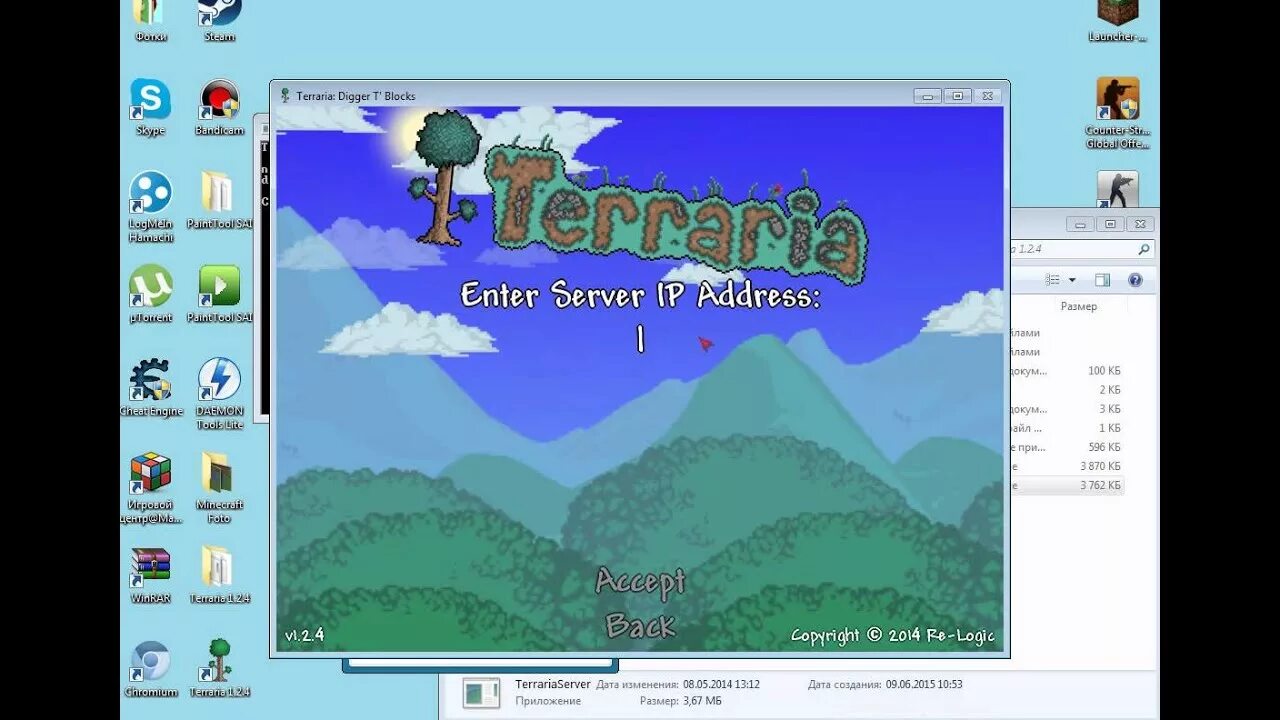
Task: Open LogMeIn Hamachi shortcut
Action: [150, 206]
